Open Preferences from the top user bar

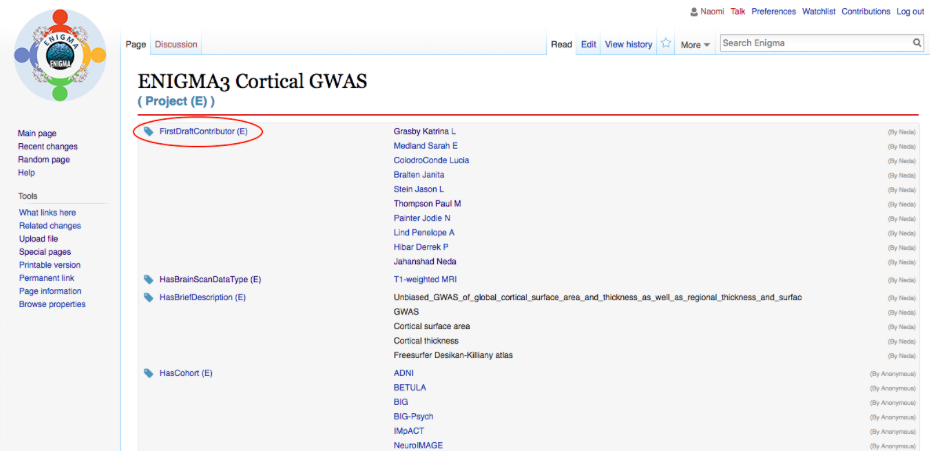(x=774, y=12)
